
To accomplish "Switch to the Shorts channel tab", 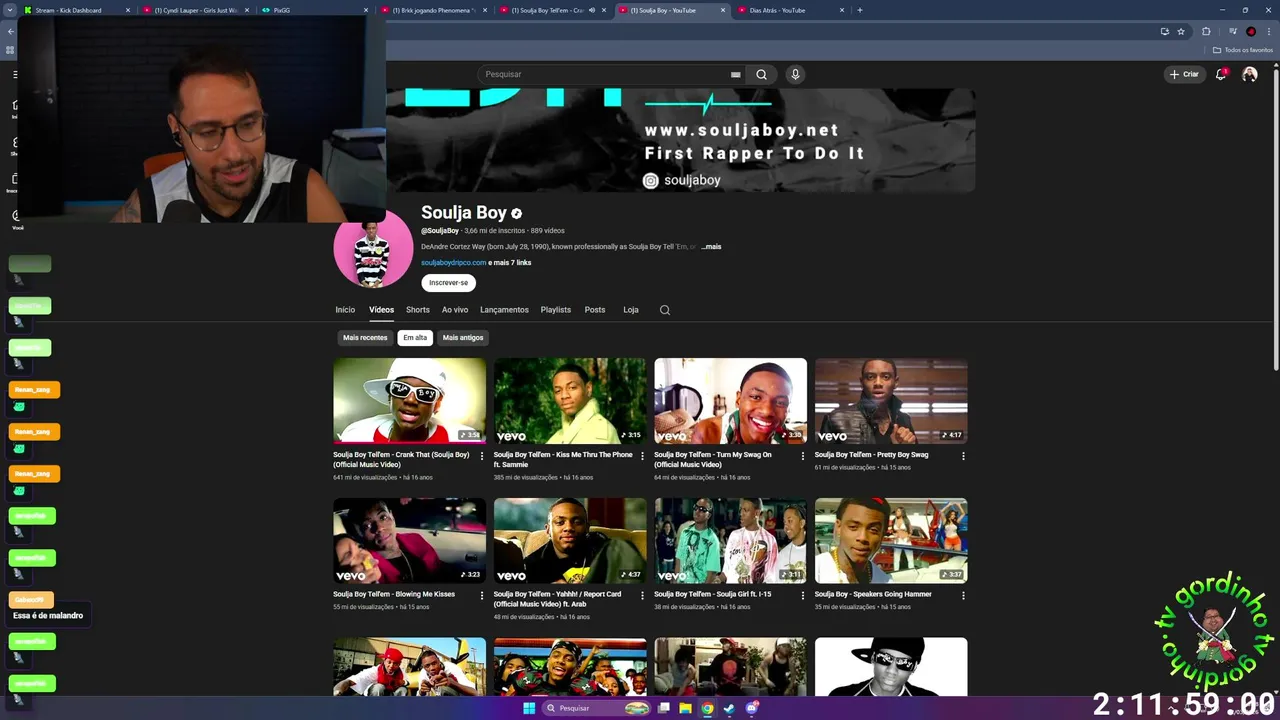I will click(x=418, y=310).
